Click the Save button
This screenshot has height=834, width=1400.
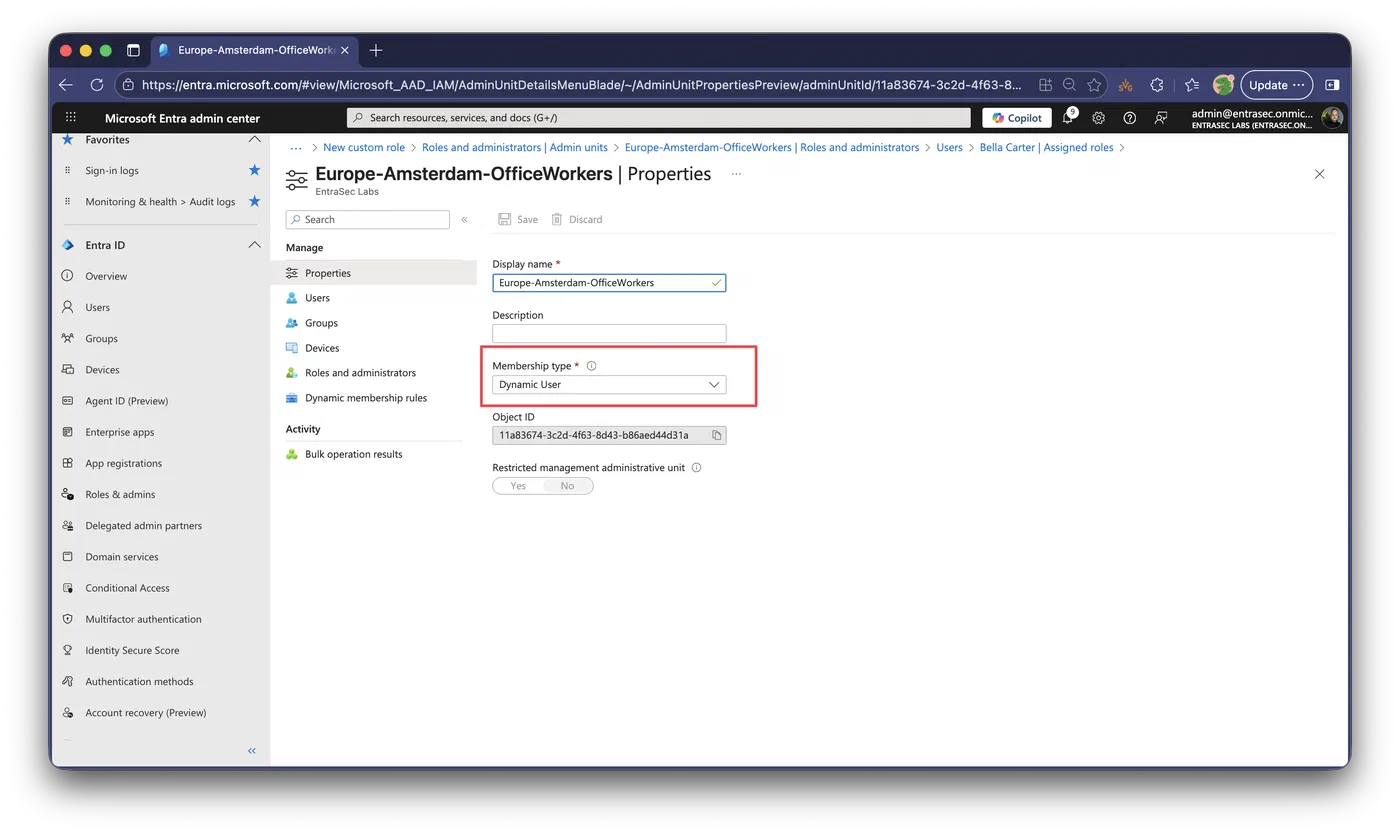[x=518, y=219]
